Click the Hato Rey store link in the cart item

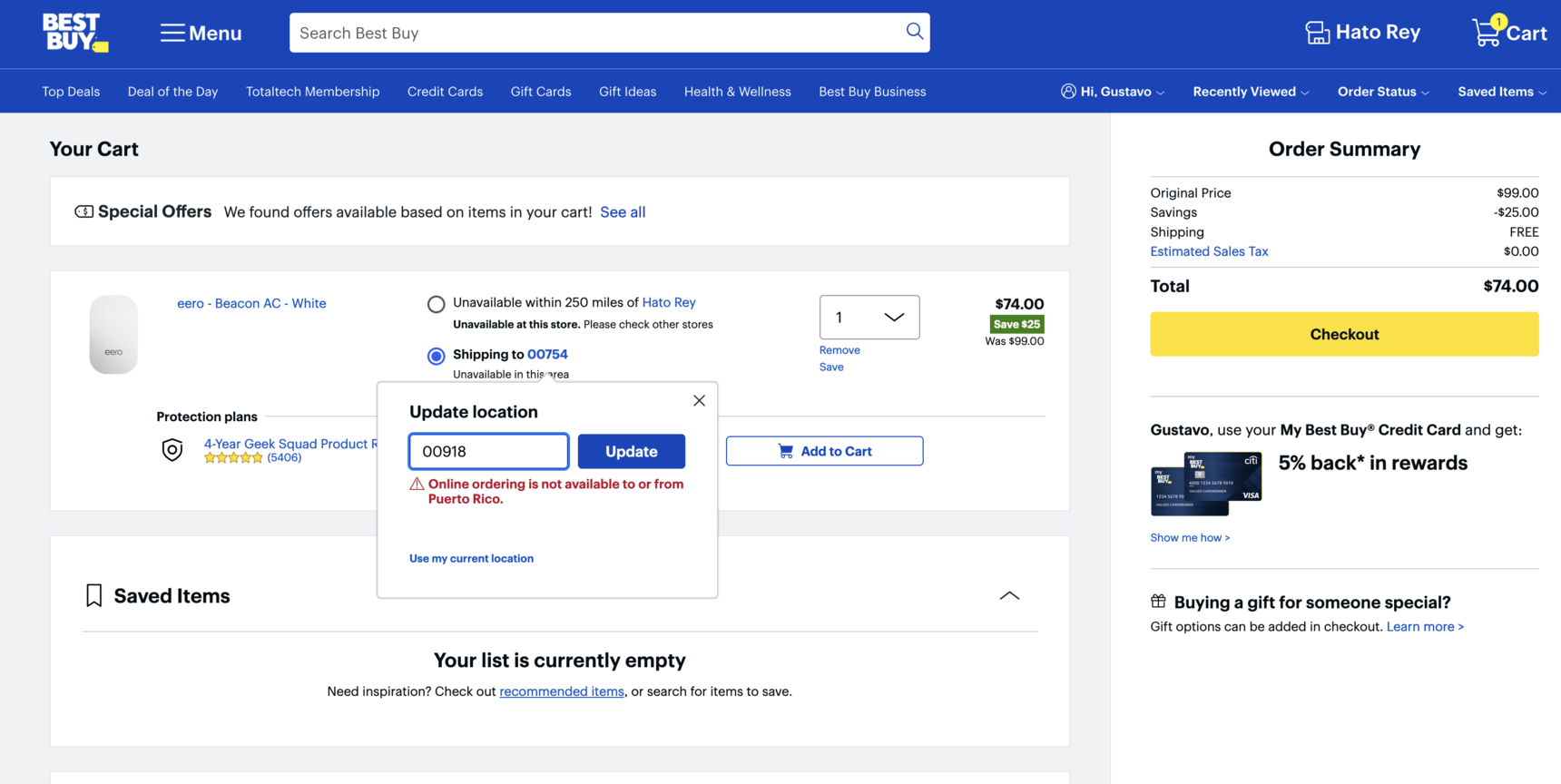tap(669, 302)
